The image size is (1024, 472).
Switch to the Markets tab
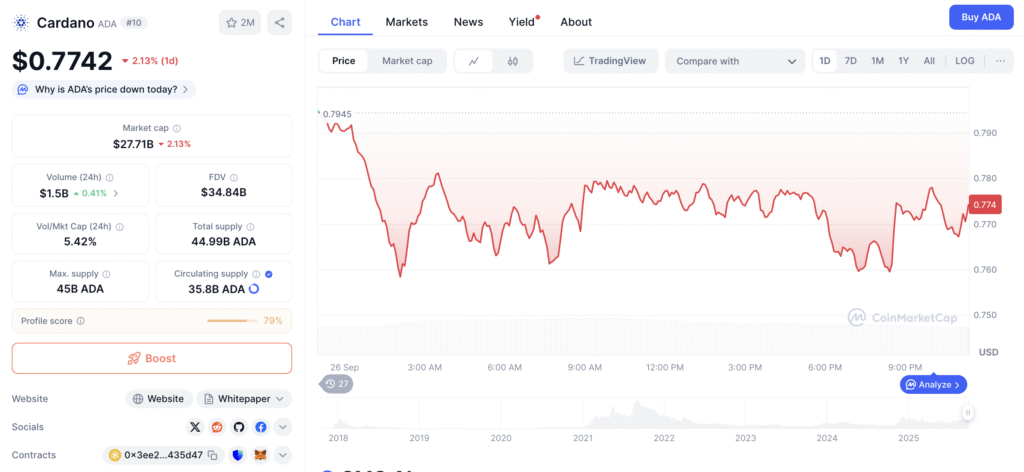pyautogui.click(x=406, y=22)
